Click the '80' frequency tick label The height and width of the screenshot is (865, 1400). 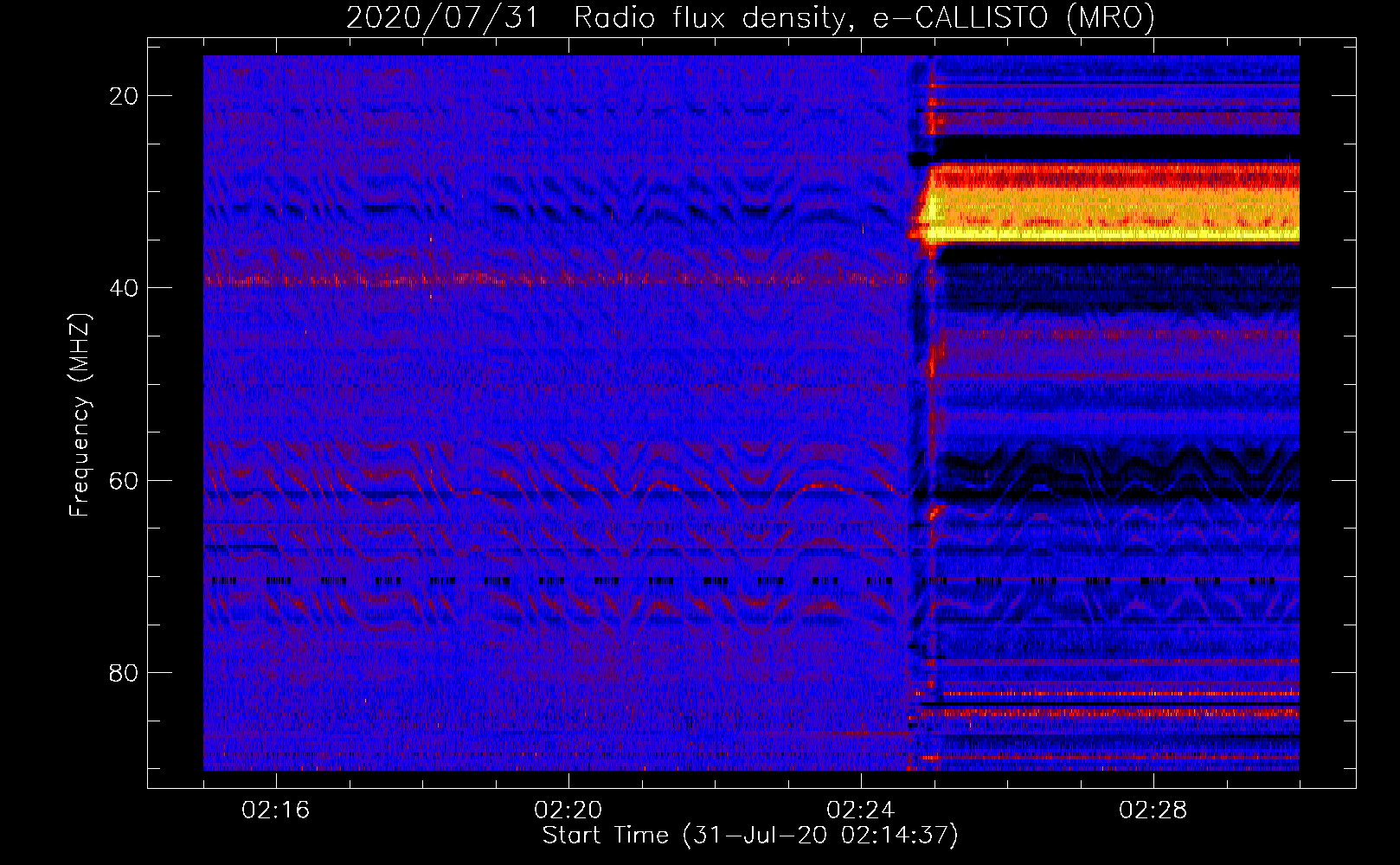(x=124, y=672)
